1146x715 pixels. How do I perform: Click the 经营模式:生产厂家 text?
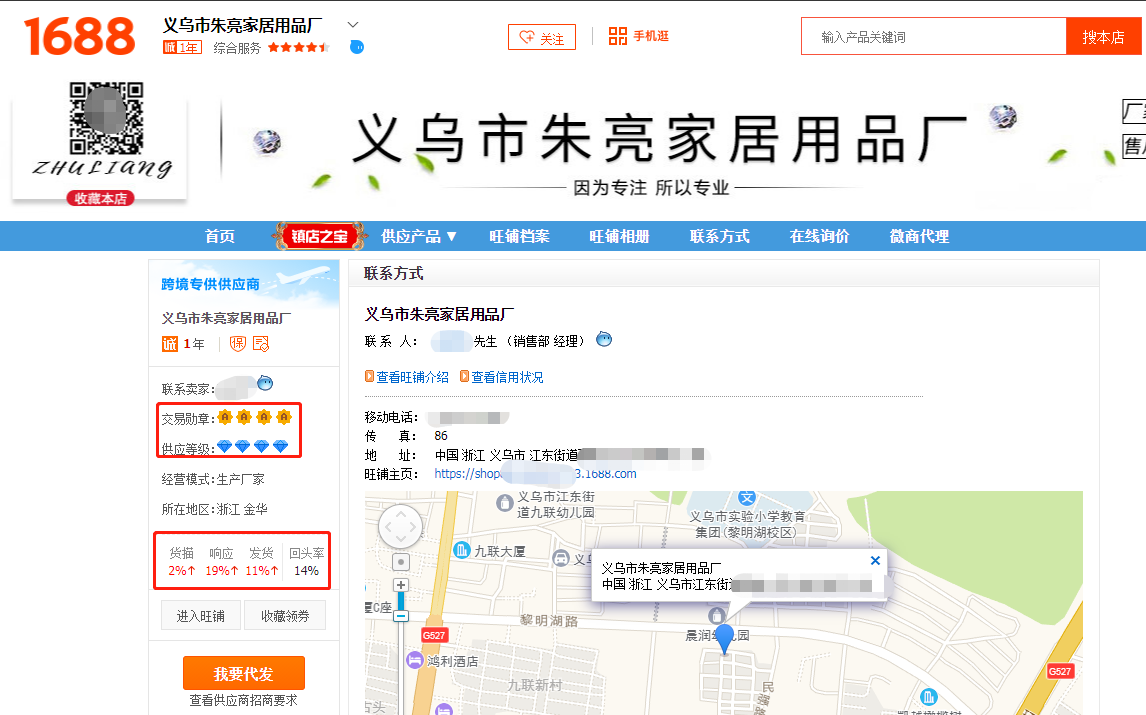tap(213, 479)
